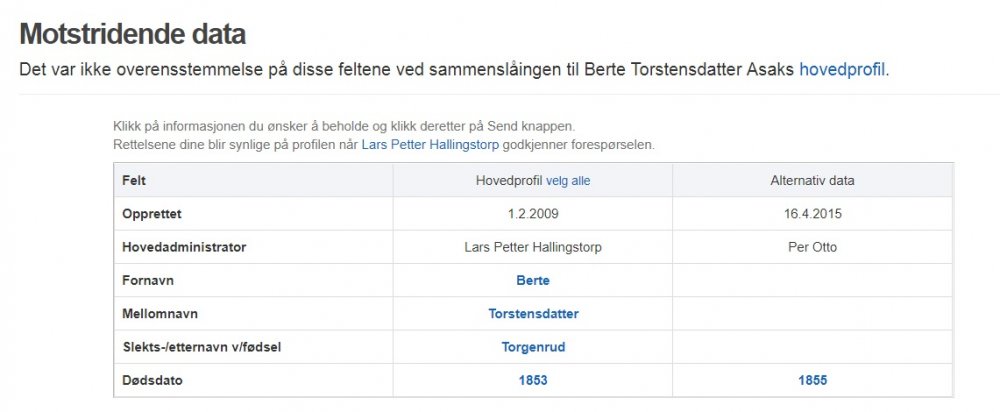Click the Fornavn row label

(148, 280)
